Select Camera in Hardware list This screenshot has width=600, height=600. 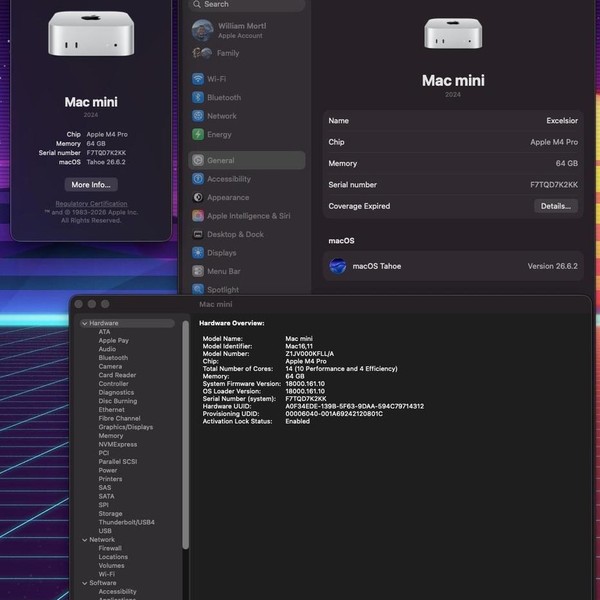(110, 367)
